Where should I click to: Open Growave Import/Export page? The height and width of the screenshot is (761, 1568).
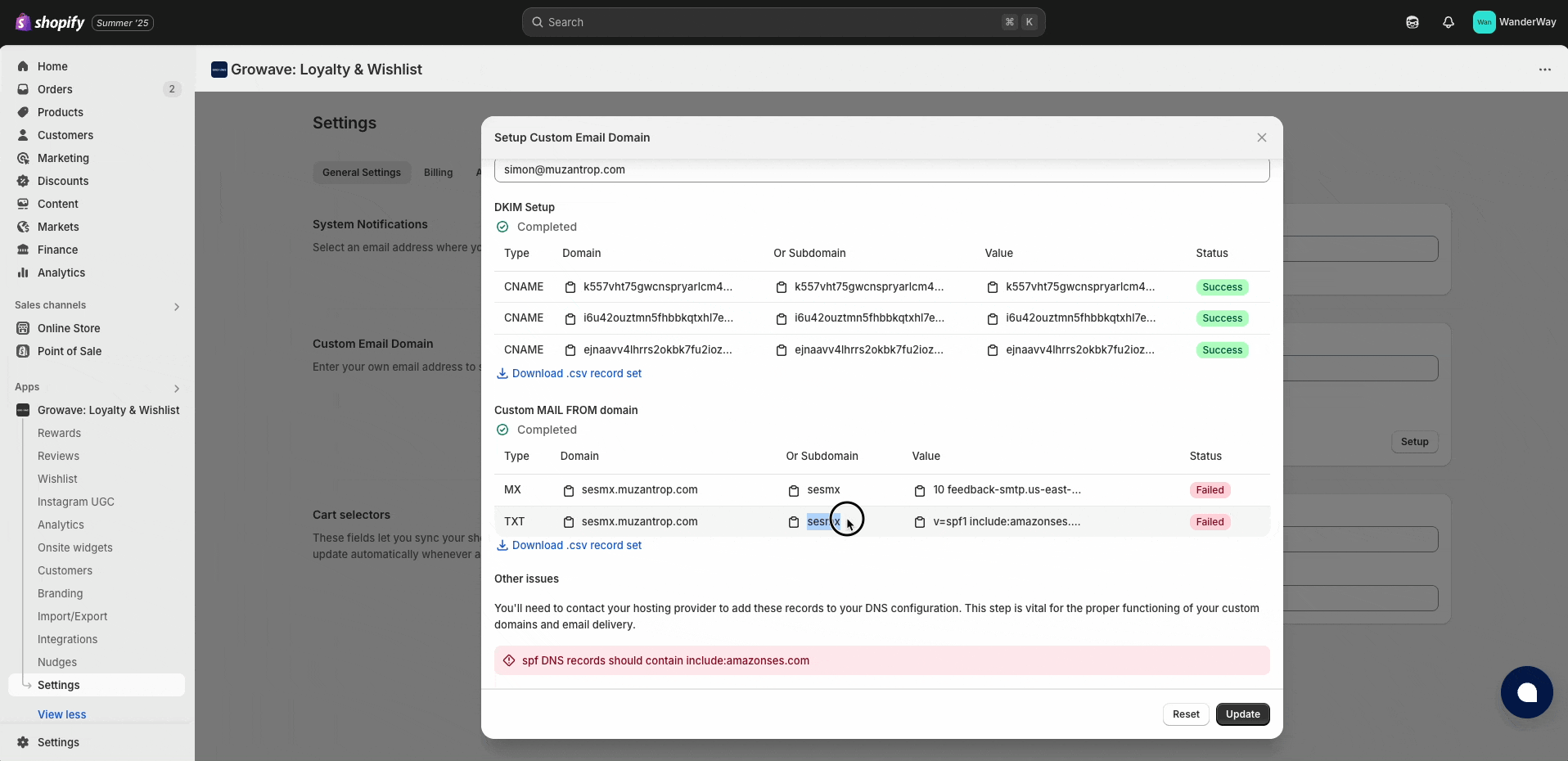(73, 616)
